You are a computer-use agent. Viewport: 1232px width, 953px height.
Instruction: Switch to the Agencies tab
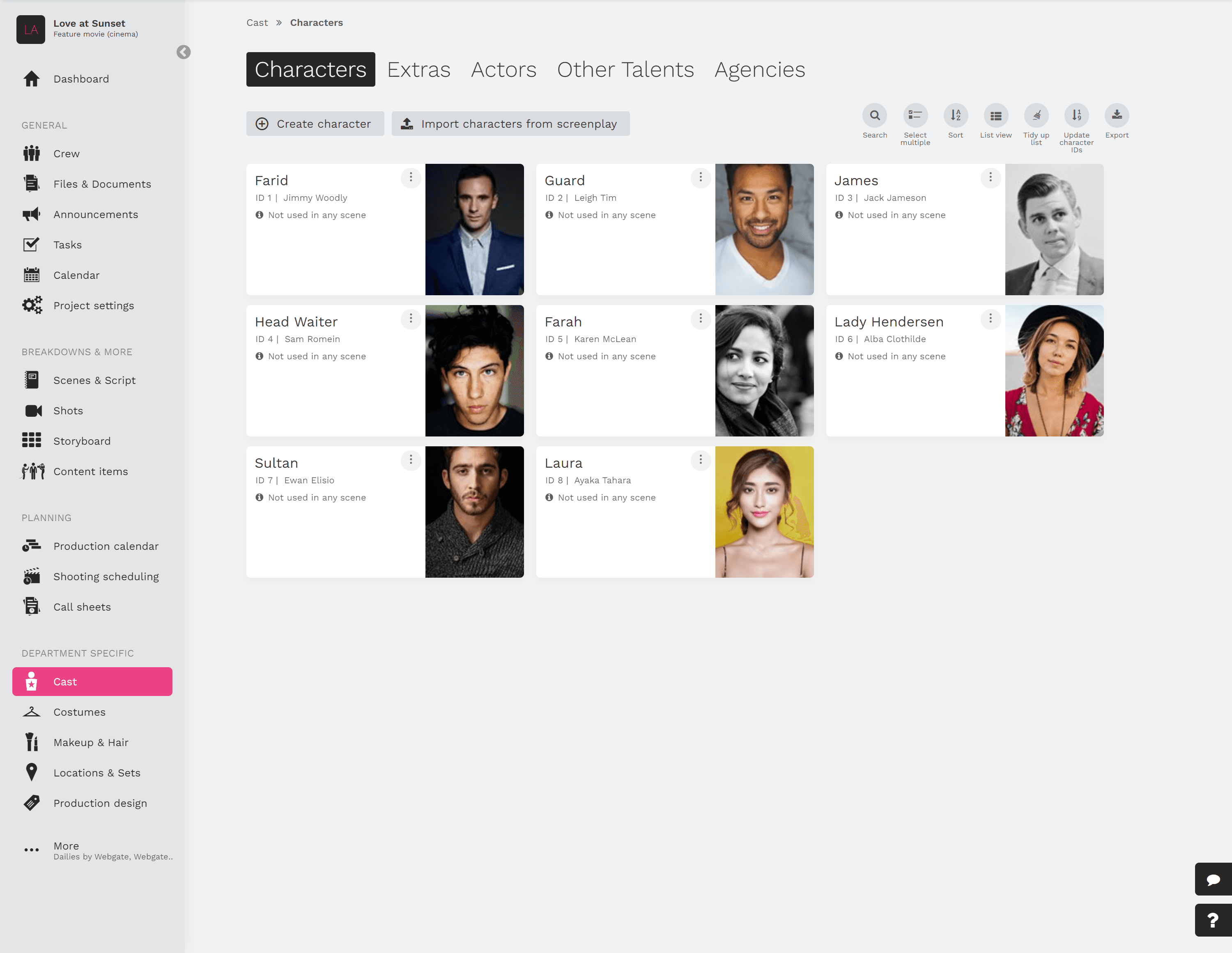click(759, 69)
